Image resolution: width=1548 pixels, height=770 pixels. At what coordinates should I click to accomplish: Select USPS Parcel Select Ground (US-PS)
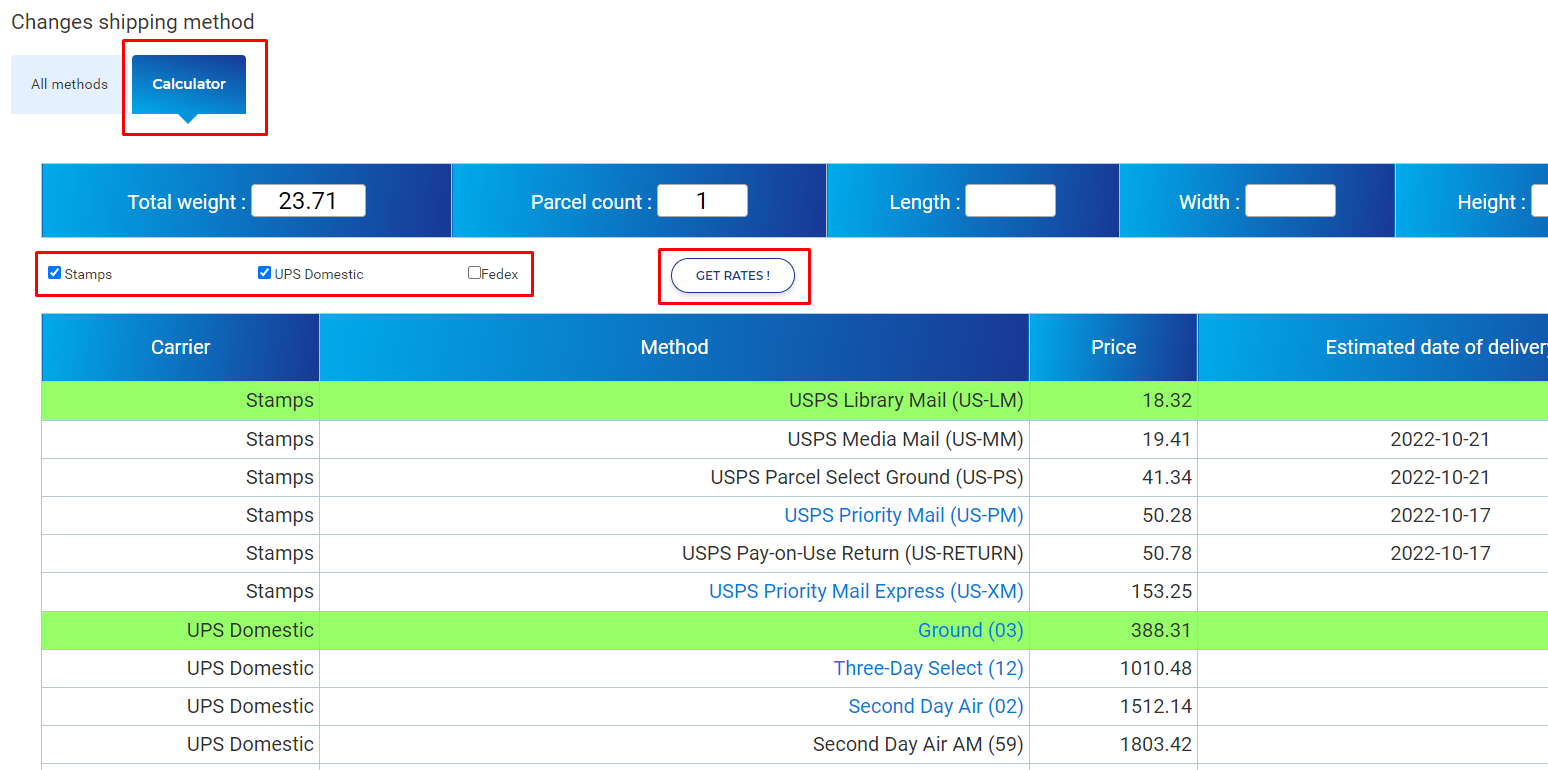[x=867, y=477]
